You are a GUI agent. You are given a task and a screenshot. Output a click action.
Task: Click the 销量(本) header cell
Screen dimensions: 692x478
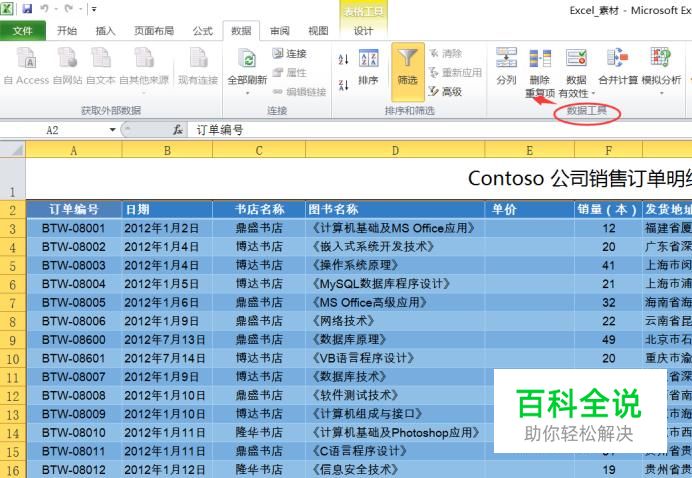coord(609,209)
